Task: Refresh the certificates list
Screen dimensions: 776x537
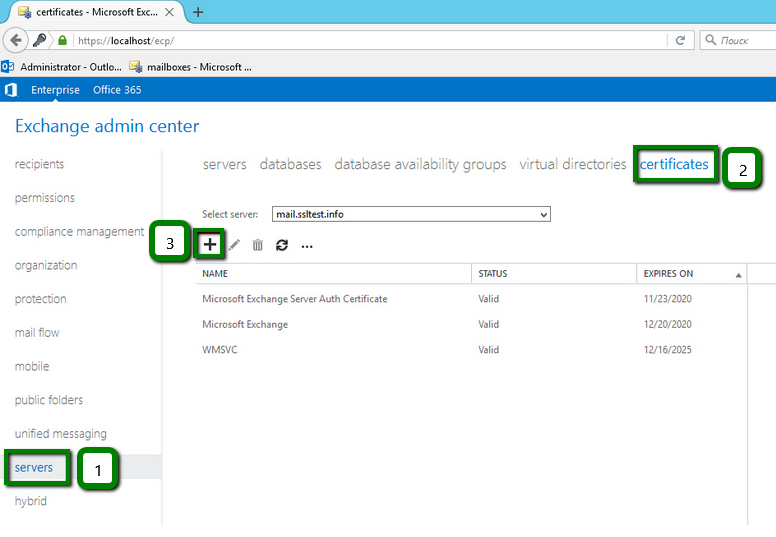Action: click(282, 244)
